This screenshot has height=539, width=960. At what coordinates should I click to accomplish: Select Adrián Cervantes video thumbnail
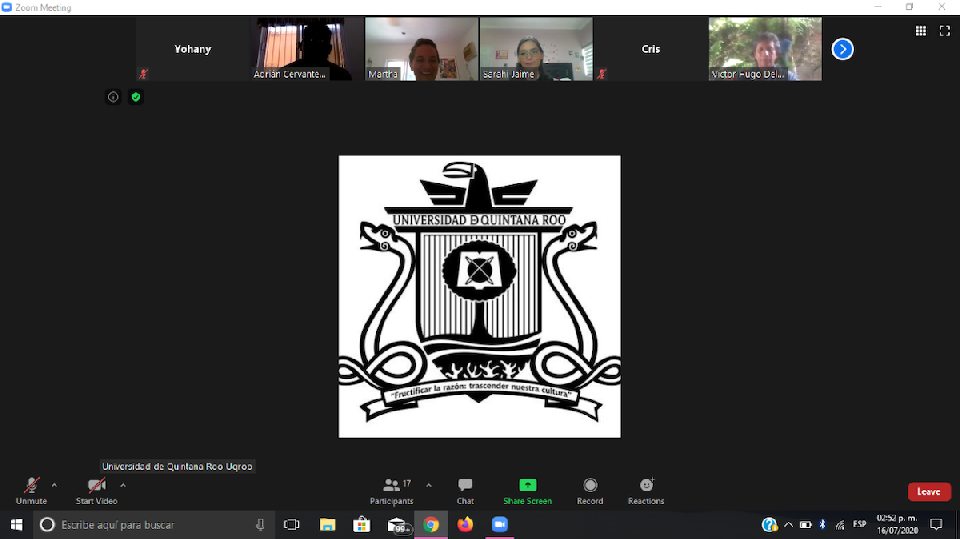coord(307,49)
